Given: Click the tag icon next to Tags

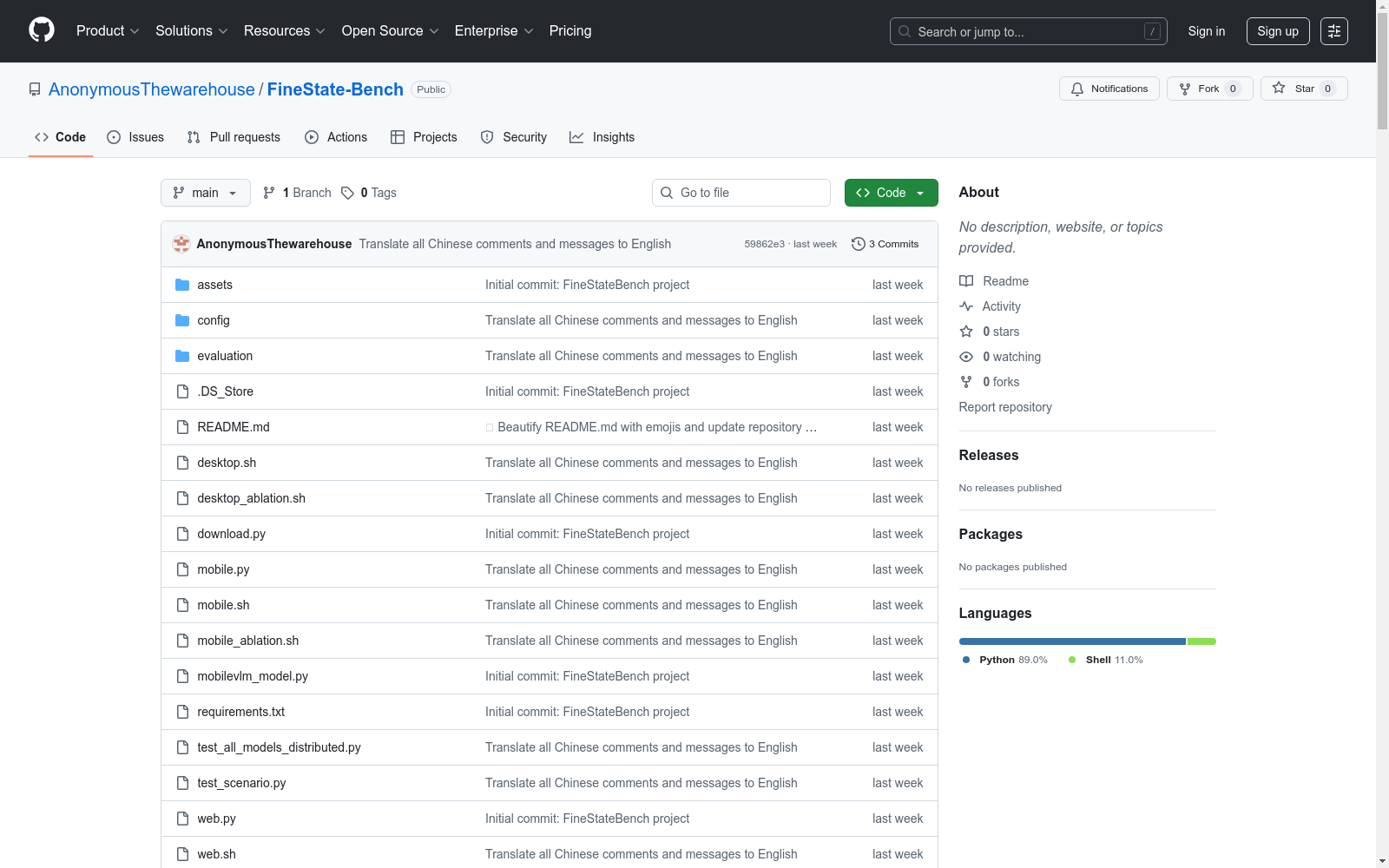Looking at the screenshot, I should click(x=347, y=193).
